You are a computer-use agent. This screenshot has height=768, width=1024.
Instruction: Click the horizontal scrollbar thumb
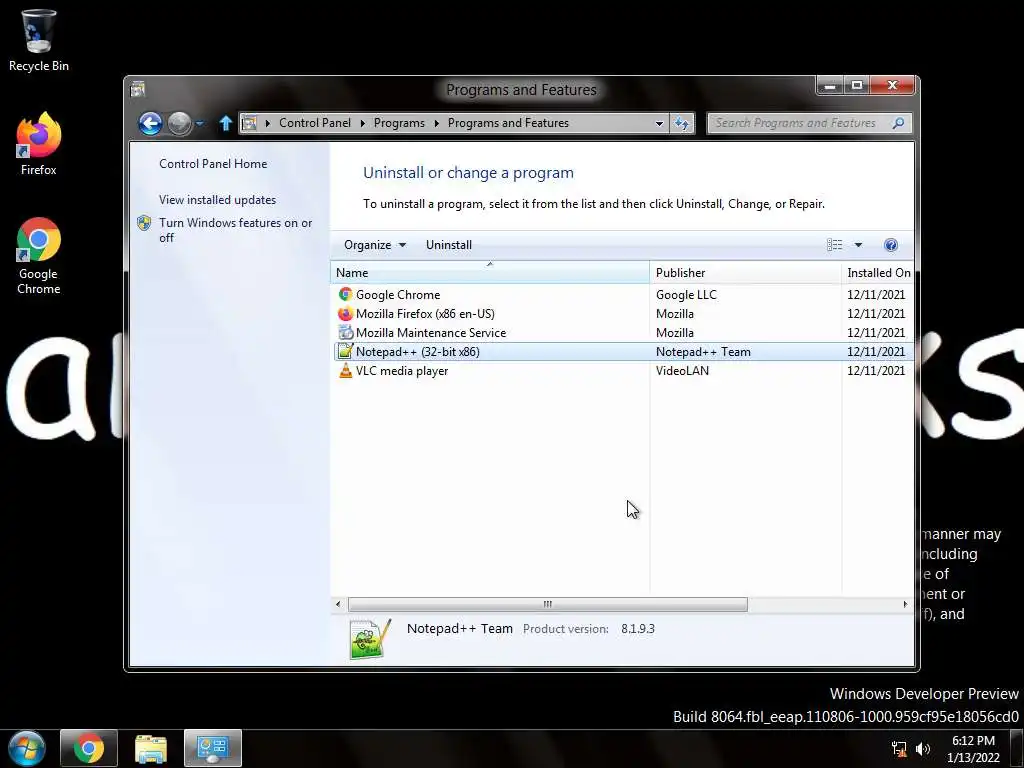(x=547, y=604)
